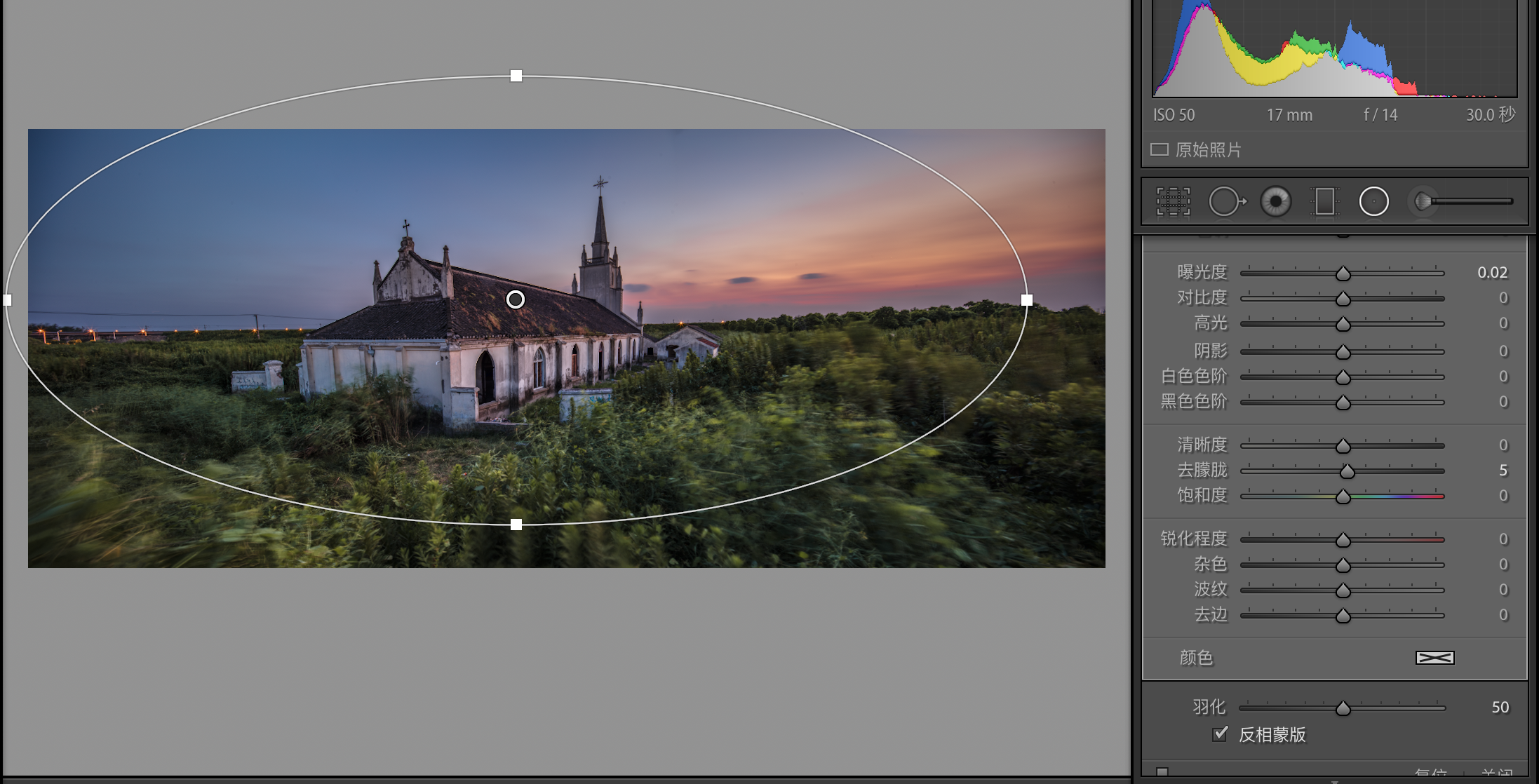
Task: Click the feather value 50 field
Action: point(1500,707)
